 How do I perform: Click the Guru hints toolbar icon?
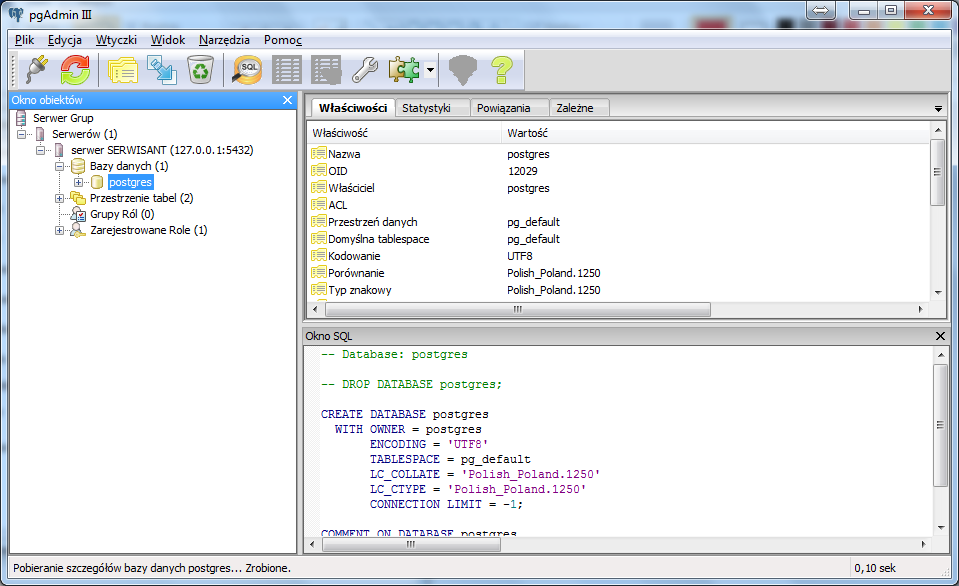tap(462, 70)
